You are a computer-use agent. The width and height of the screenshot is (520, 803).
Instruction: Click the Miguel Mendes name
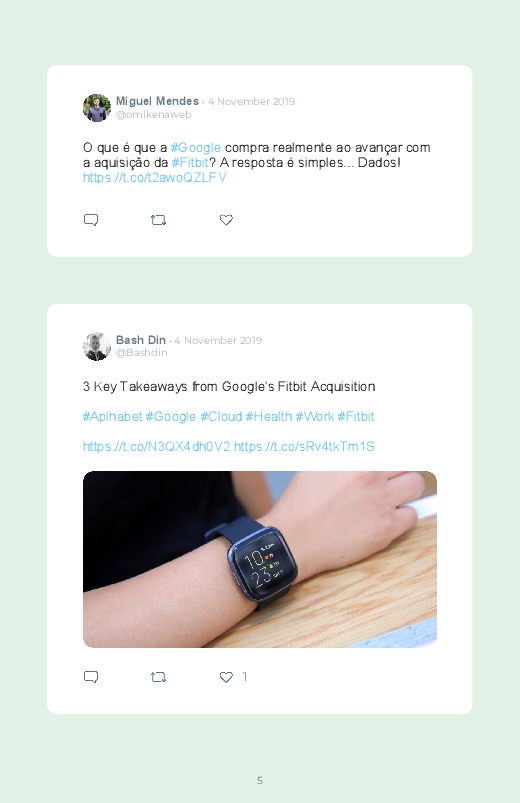click(x=157, y=101)
